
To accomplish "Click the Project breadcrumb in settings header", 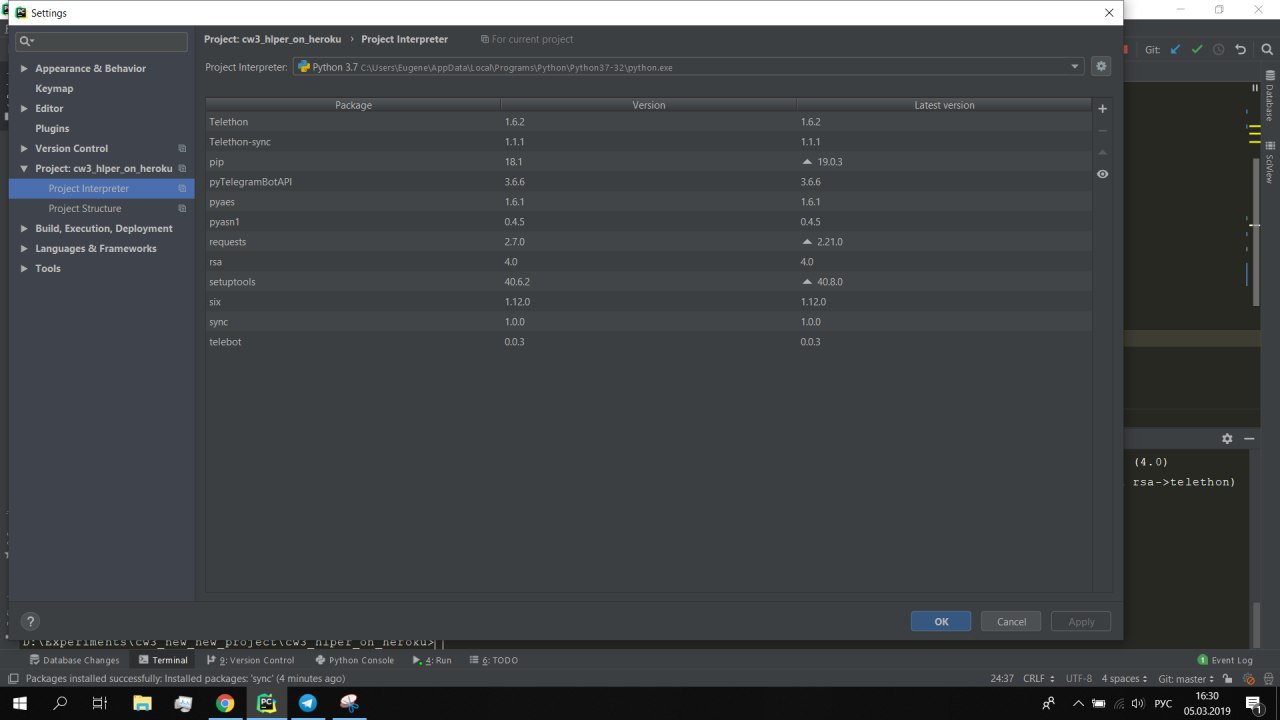I will pyautogui.click(x=272, y=39).
